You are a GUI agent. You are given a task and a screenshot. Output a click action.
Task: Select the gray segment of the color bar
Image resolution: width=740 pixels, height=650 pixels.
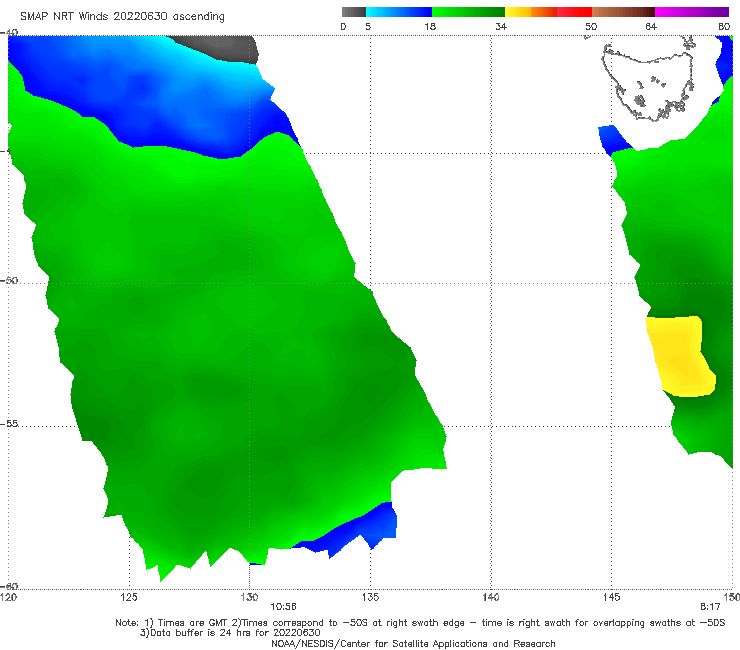tap(354, 12)
